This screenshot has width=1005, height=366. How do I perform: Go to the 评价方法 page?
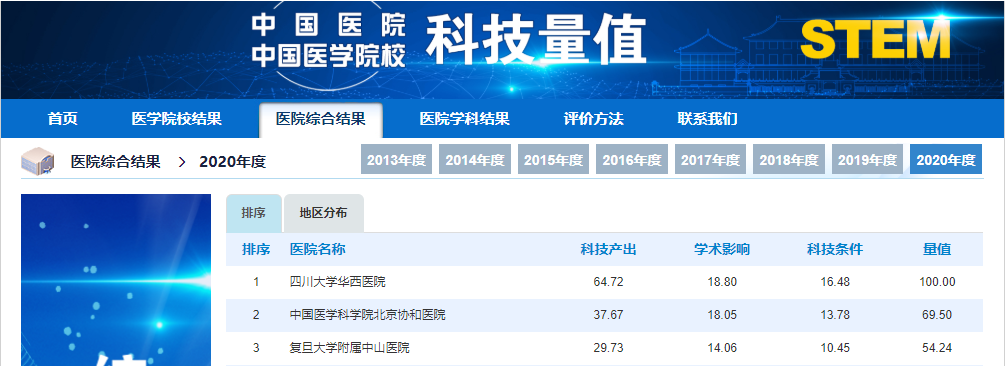(594, 119)
